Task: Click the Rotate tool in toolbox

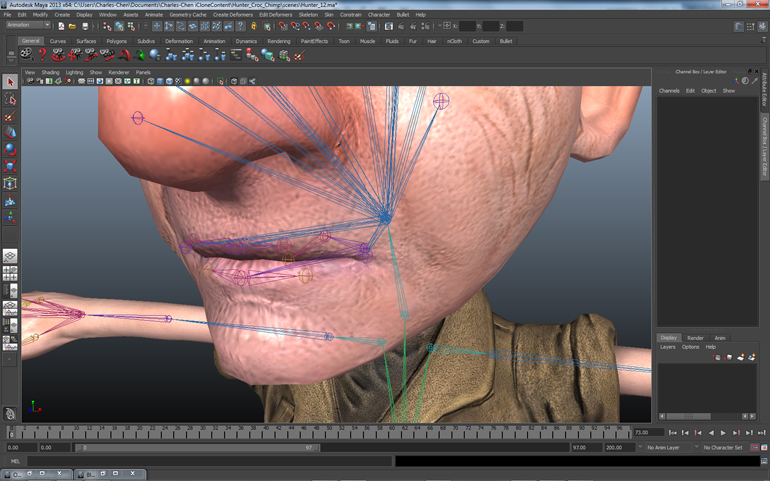Action: tap(10, 150)
